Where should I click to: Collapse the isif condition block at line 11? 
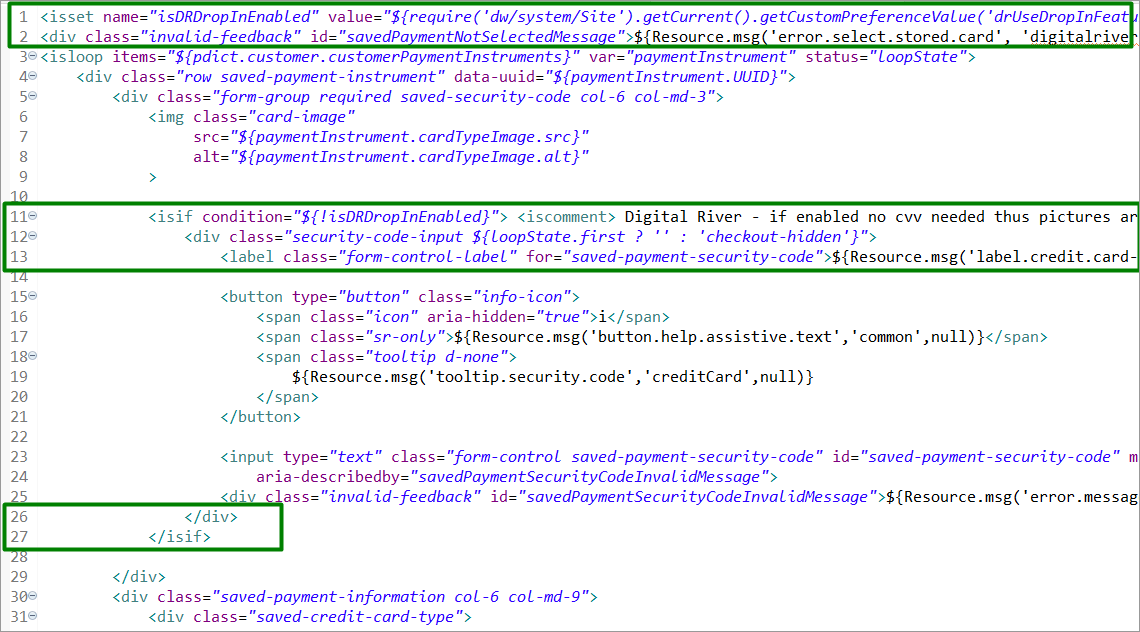point(31,217)
